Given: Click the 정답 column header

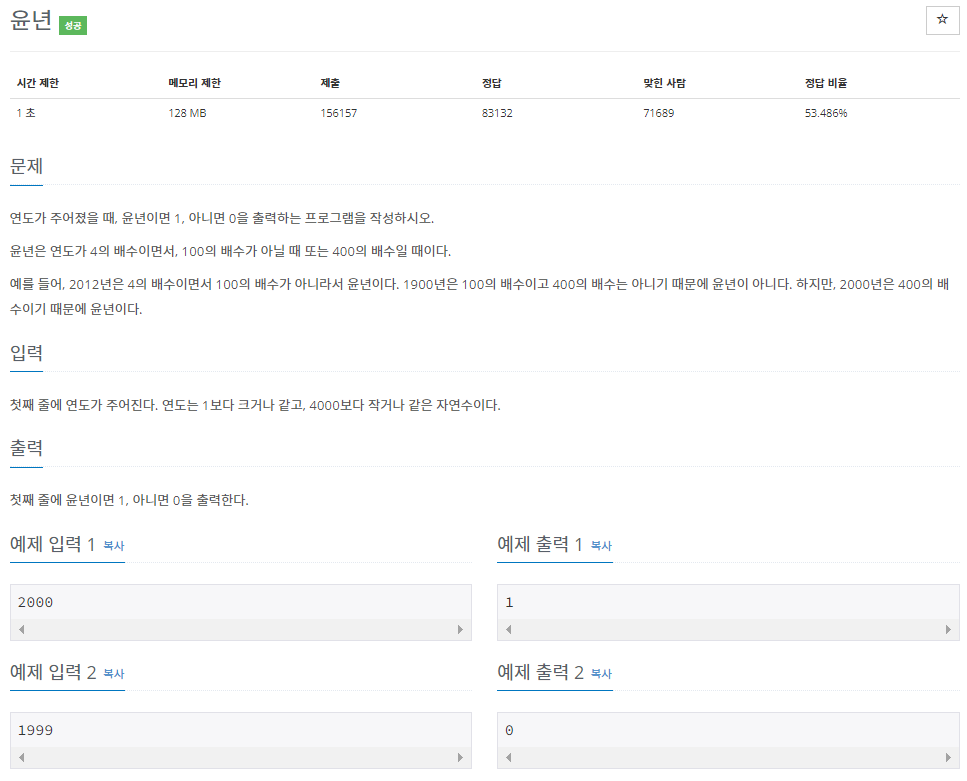Looking at the screenshot, I should tap(492, 83).
